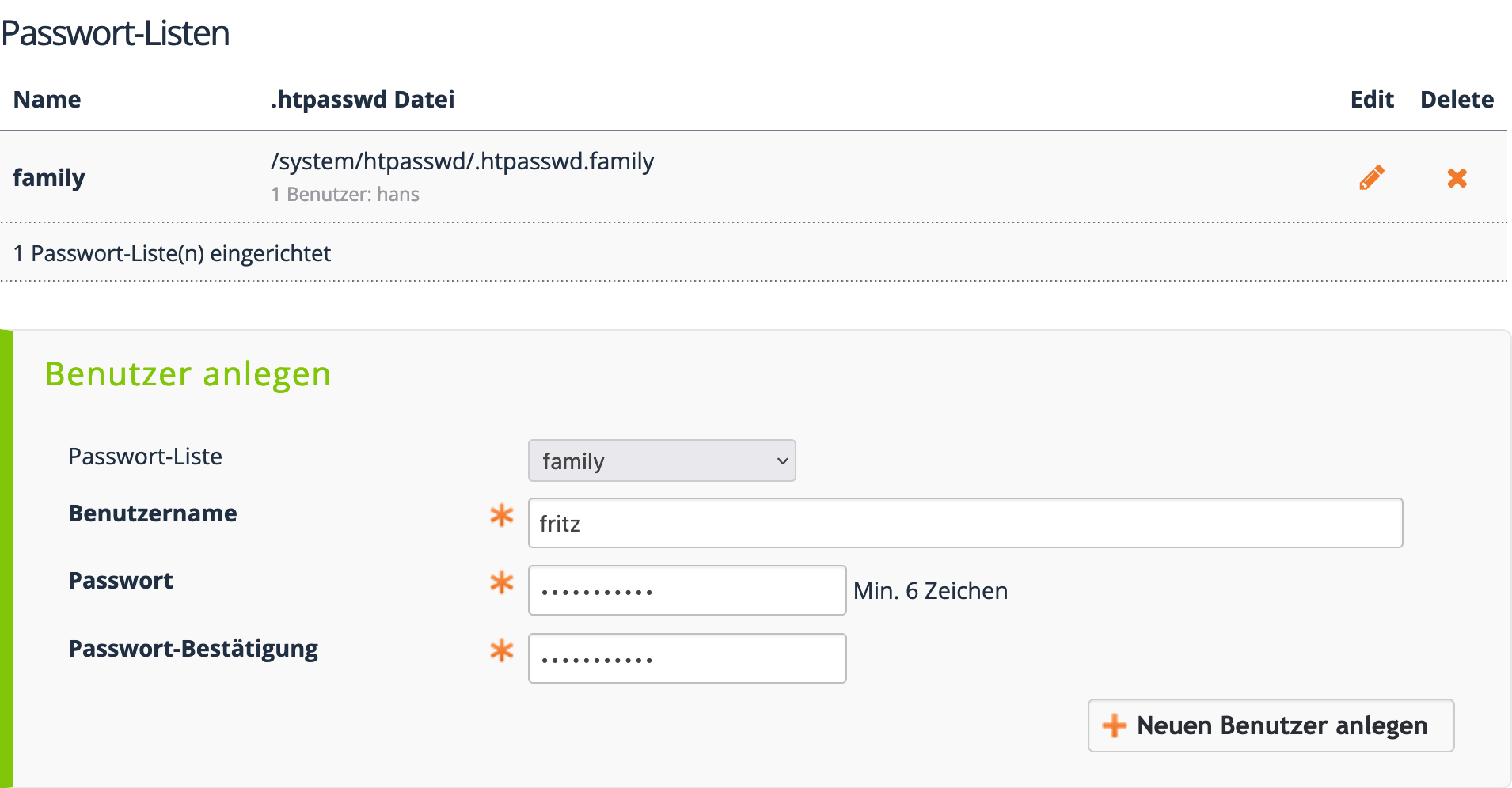Click the dropdown chevron arrow for family

[x=782, y=461]
